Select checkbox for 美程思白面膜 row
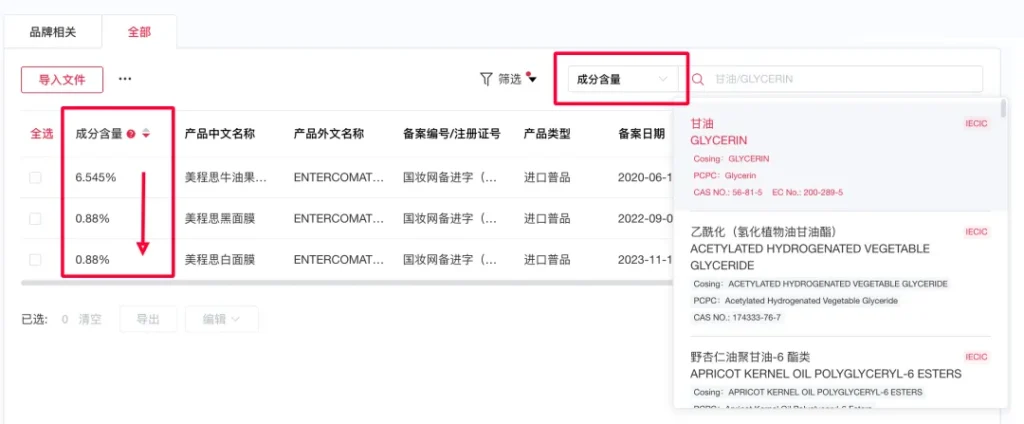Screen dimensions: 1024x424 point(36,259)
